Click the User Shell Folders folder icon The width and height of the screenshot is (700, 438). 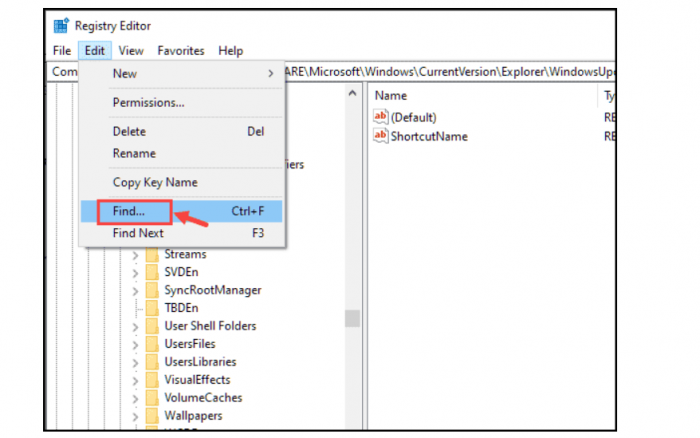pos(152,326)
